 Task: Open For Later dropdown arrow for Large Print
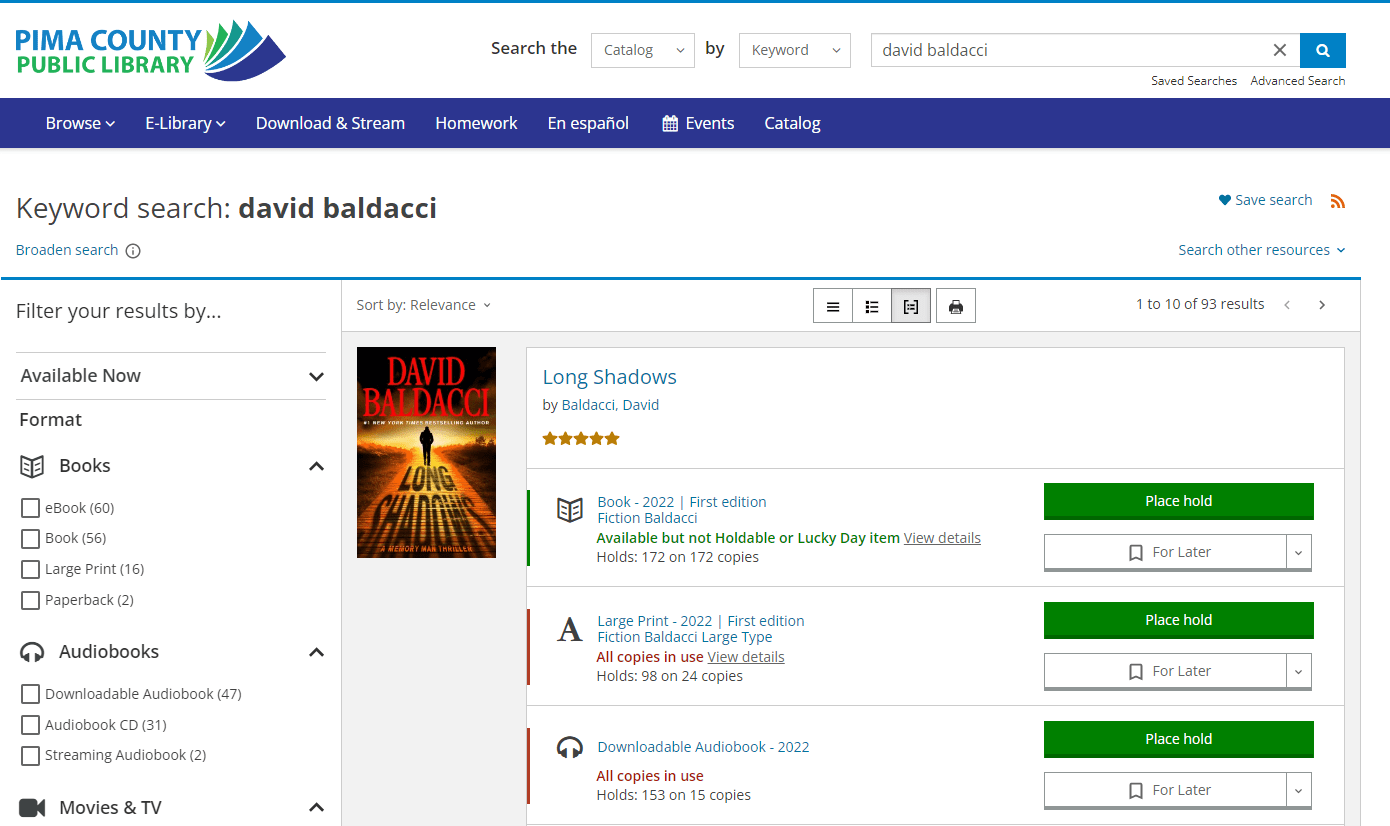(x=1299, y=671)
